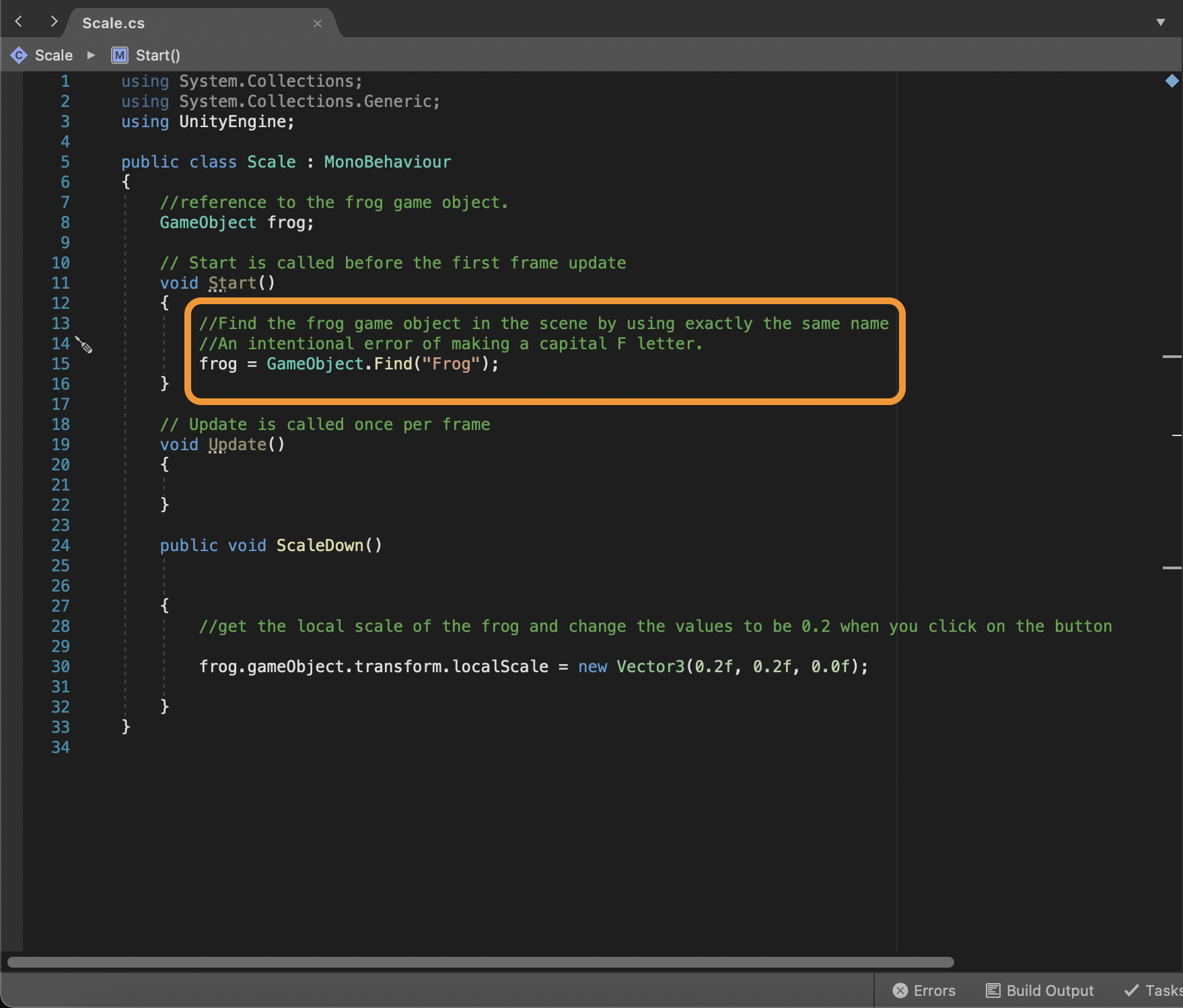
Task: Open the Scale class selector in the breadcrumb
Action: coord(42,55)
